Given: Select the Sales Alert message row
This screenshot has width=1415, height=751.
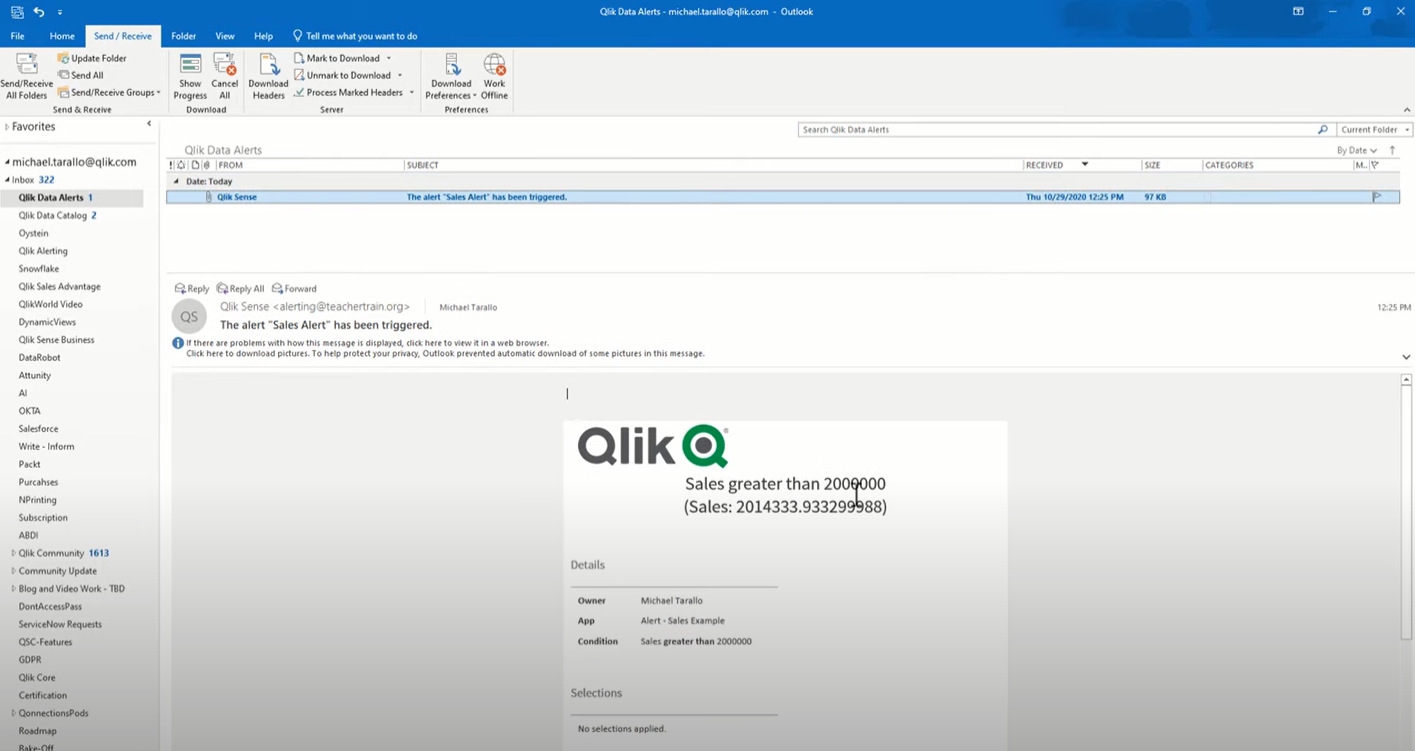Looking at the screenshot, I should click(x=782, y=197).
